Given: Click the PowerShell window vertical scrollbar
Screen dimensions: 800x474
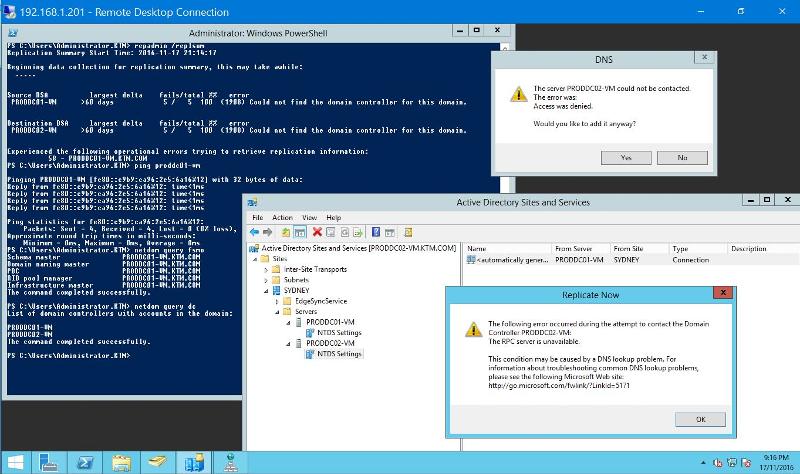Looking at the screenshot, I should [505, 117].
